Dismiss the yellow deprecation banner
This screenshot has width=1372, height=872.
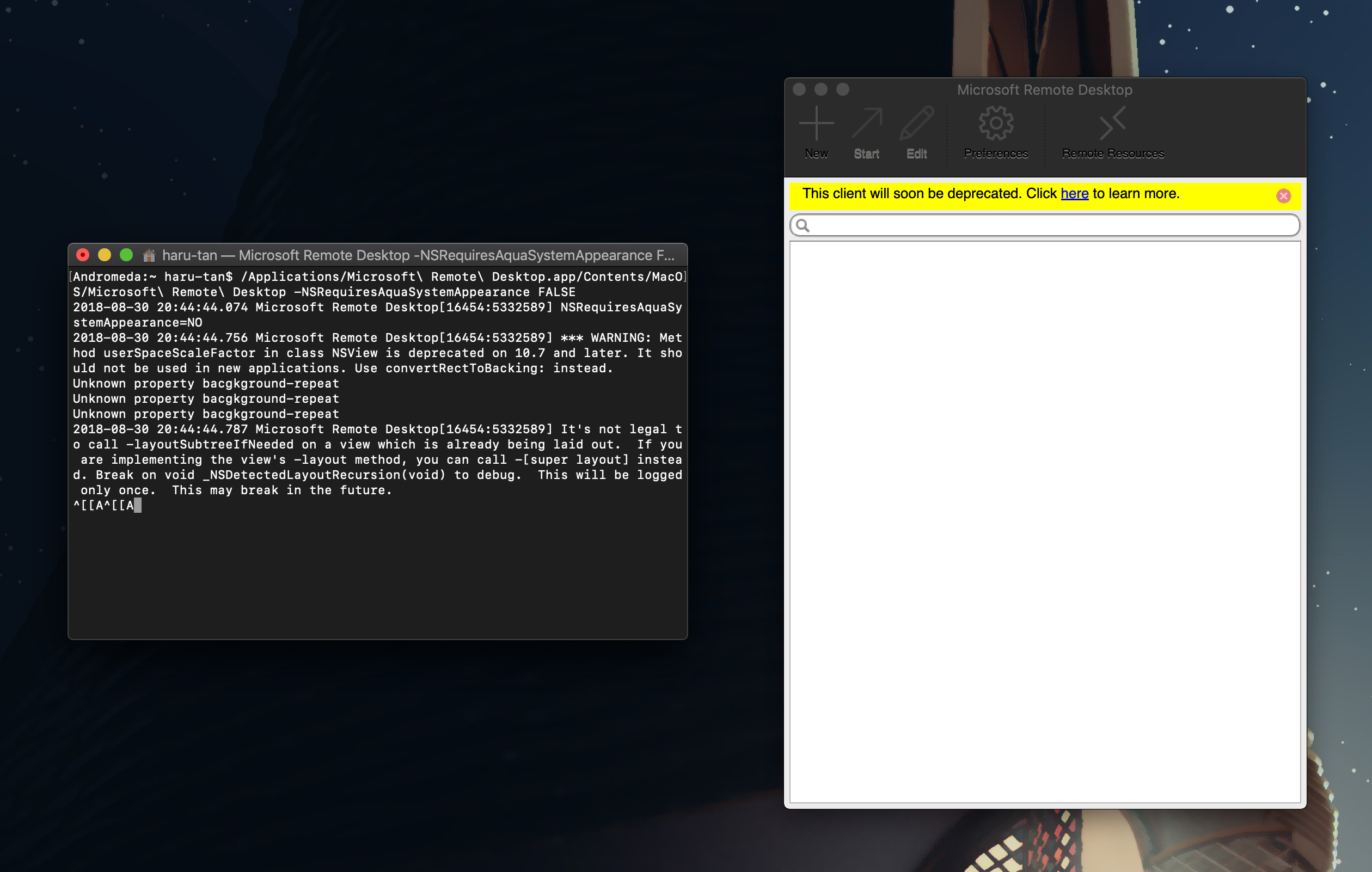tap(1283, 196)
